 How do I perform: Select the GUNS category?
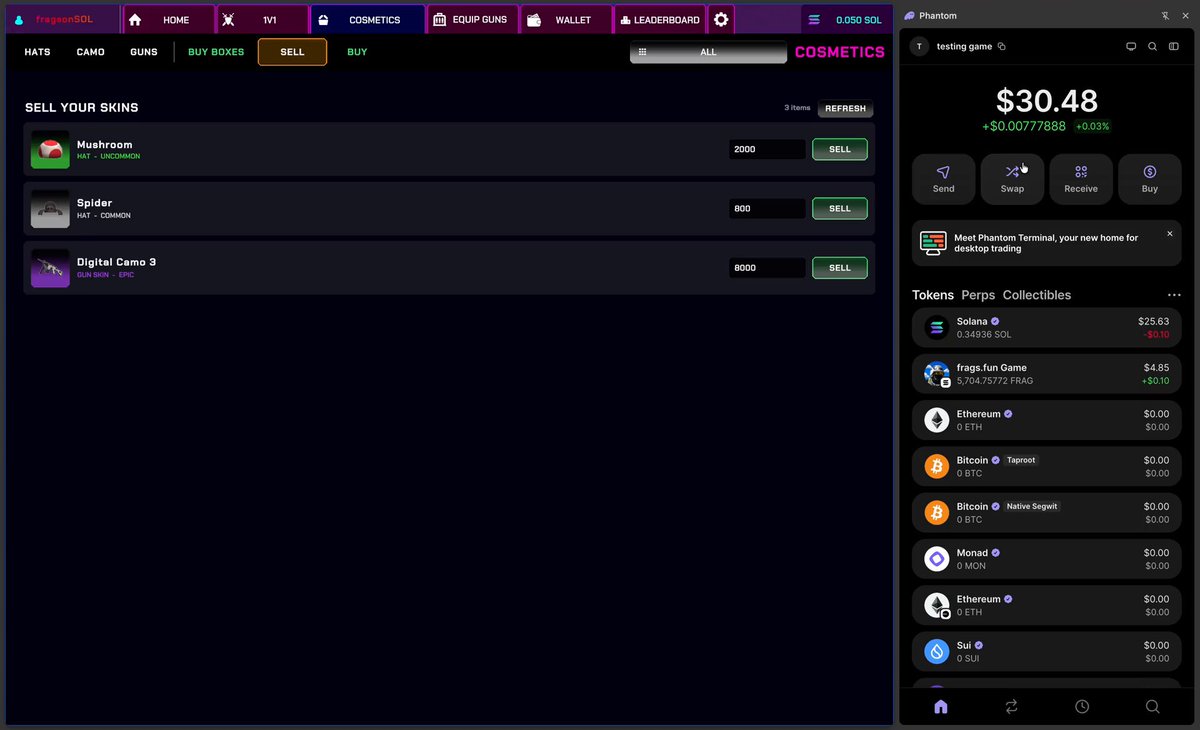[144, 52]
